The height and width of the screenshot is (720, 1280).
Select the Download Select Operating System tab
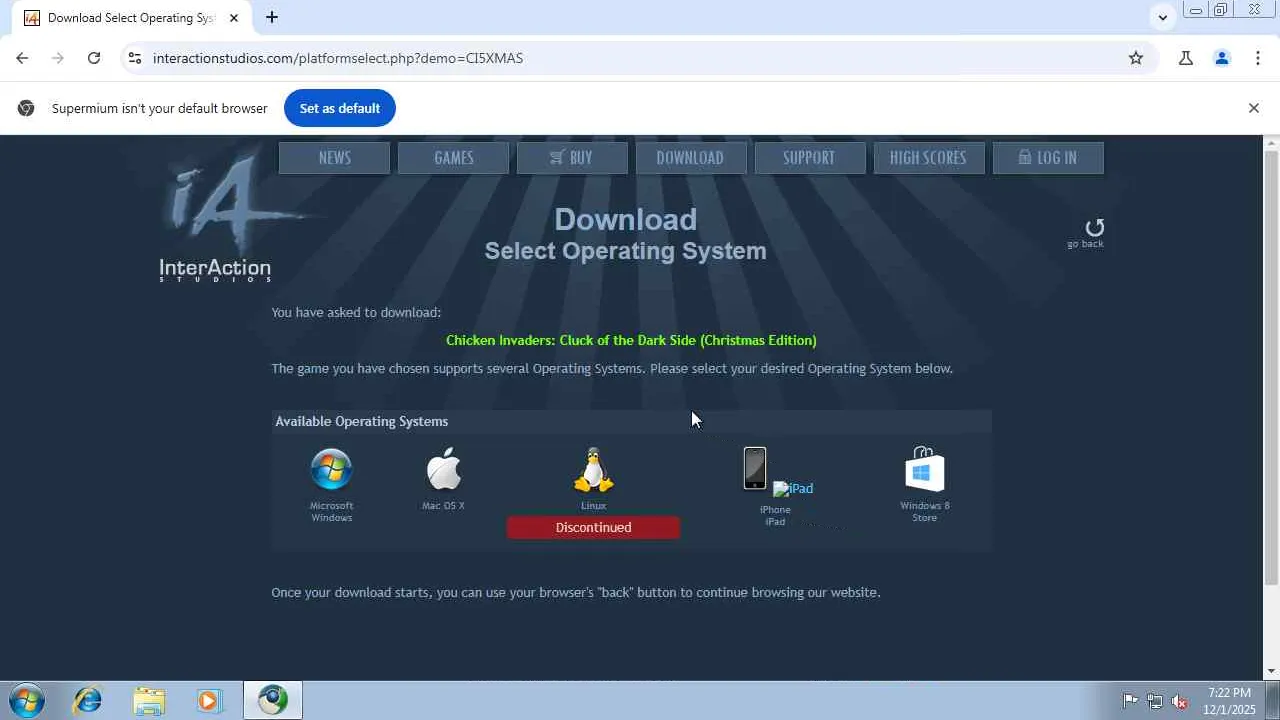tap(131, 18)
